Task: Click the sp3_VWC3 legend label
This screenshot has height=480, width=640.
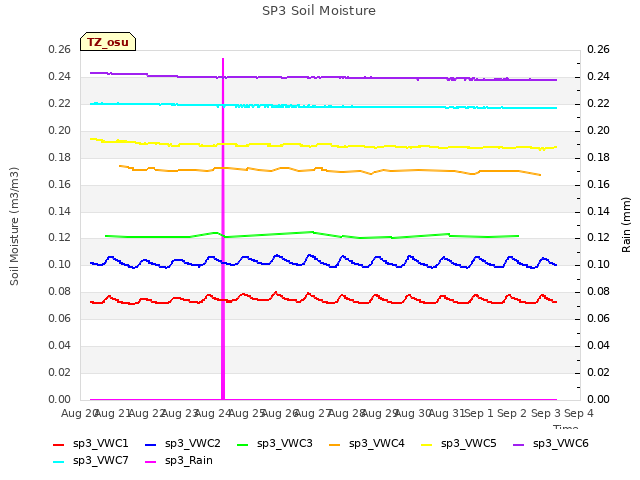Action: point(284,444)
